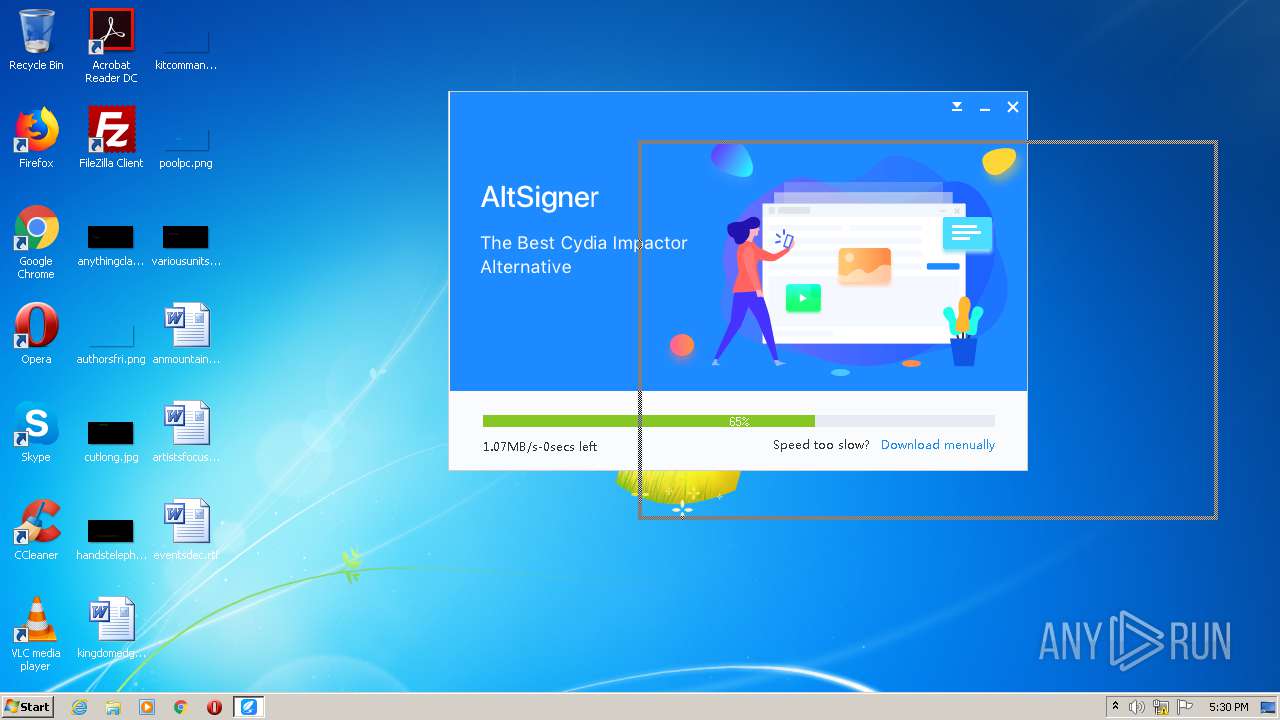Click Download manually link
Screen dimensions: 1280x720
pyautogui.click(x=938, y=445)
